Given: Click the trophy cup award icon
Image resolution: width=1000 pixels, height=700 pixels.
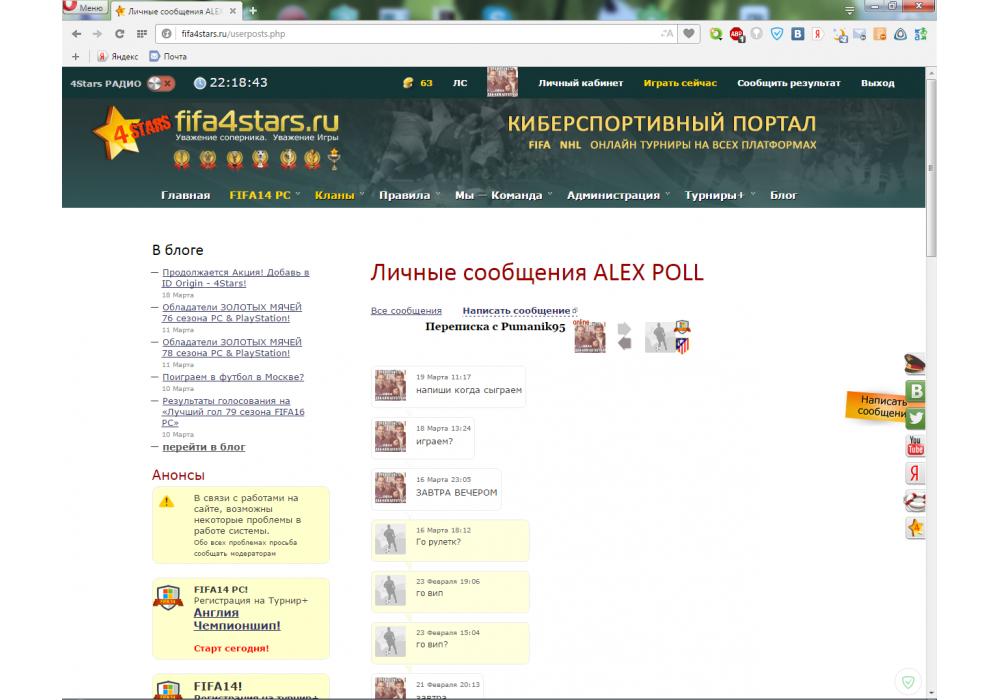Looking at the screenshot, I should tap(334, 158).
